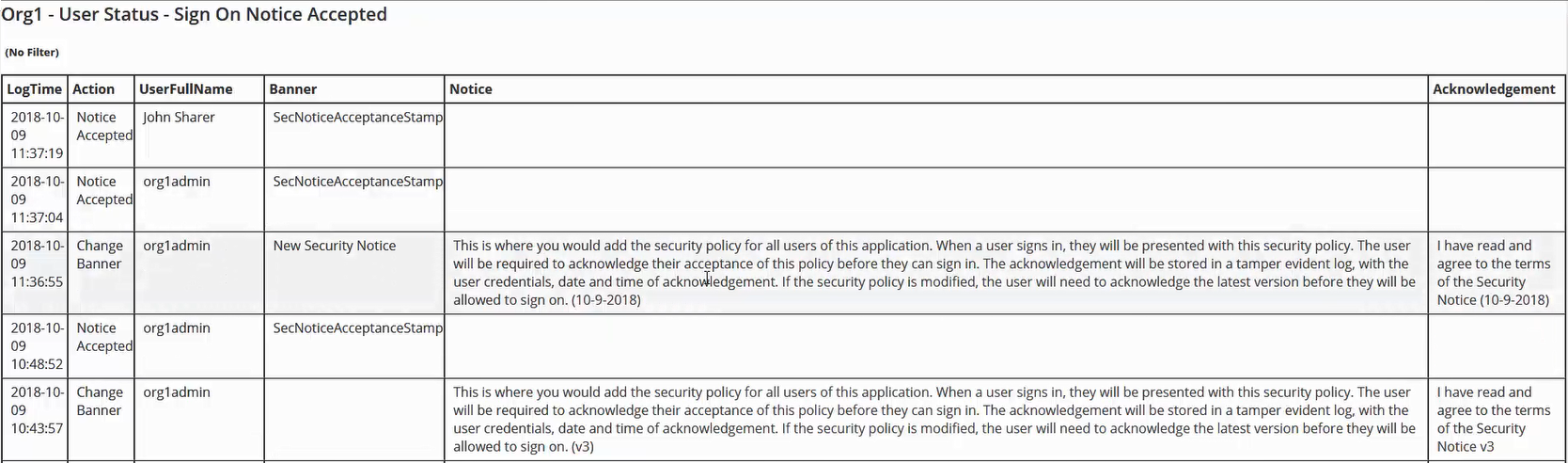Viewport: 1568px width, 463px height.
Task: Sort by the UserFullName column header
Action: (x=186, y=89)
